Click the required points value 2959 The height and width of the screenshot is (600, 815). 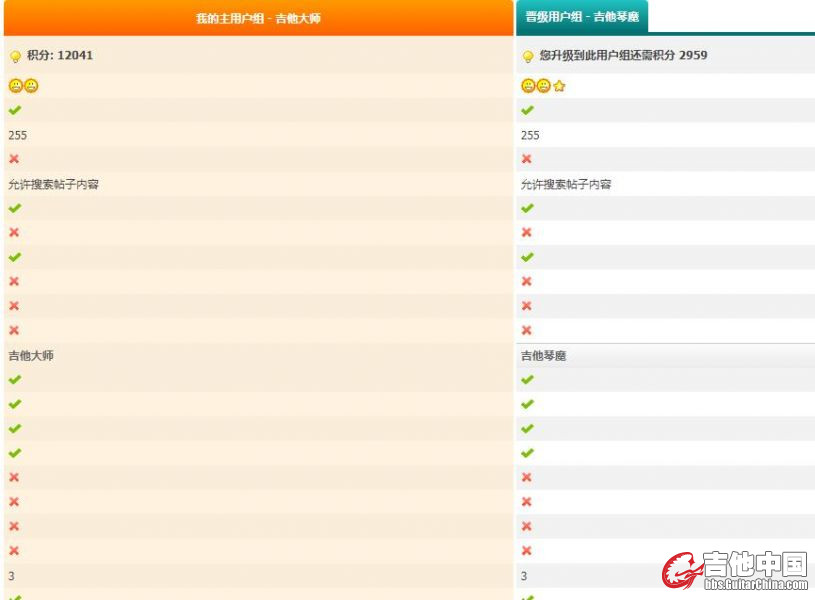pyautogui.click(x=693, y=56)
